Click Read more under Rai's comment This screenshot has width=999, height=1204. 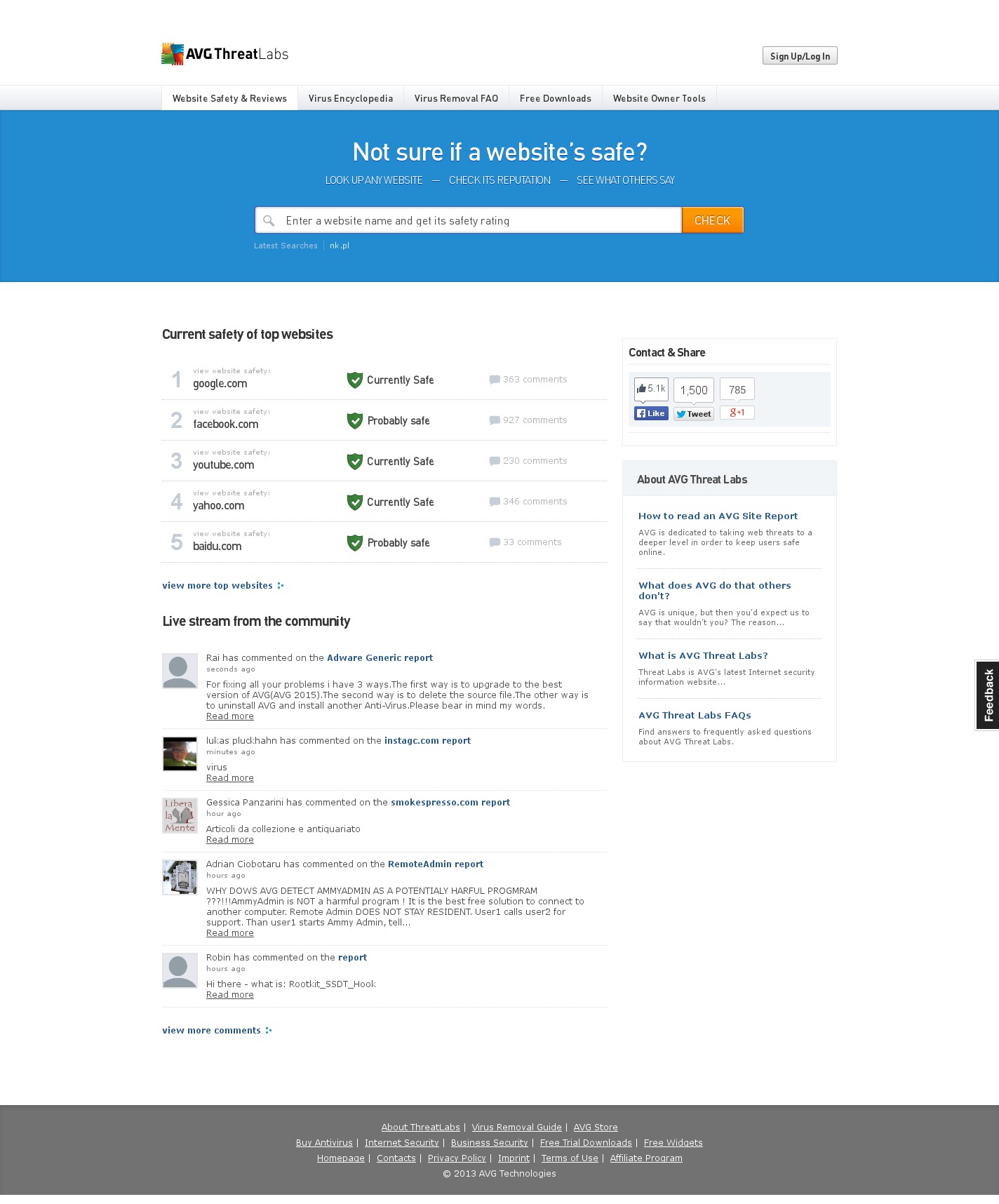[230, 716]
